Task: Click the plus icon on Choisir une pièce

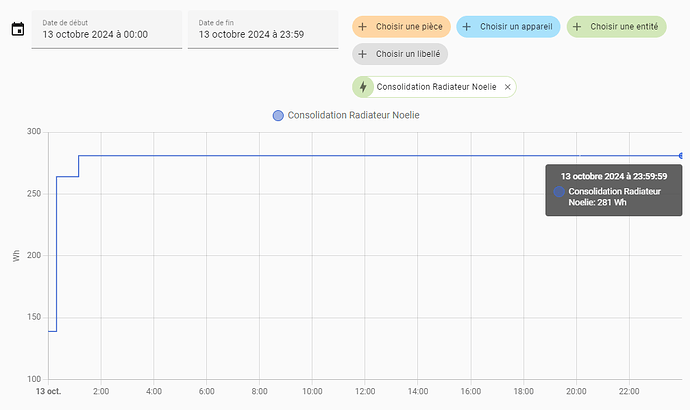Action: [x=363, y=27]
